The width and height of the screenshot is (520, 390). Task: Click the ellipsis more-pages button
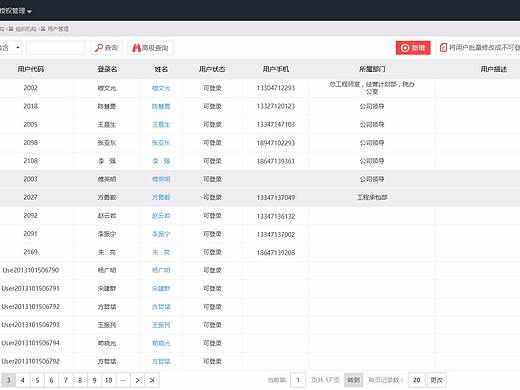pos(123,380)
